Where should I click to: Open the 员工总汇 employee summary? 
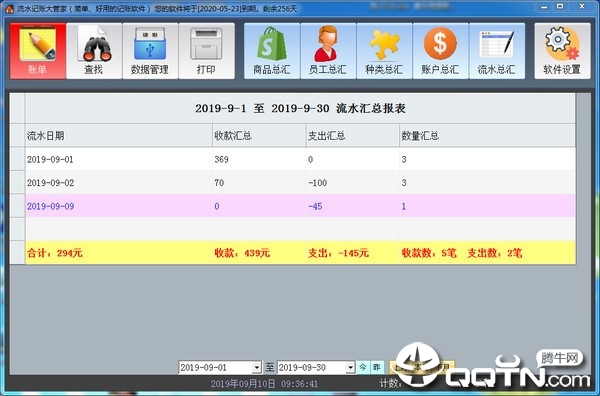(328, 51)
